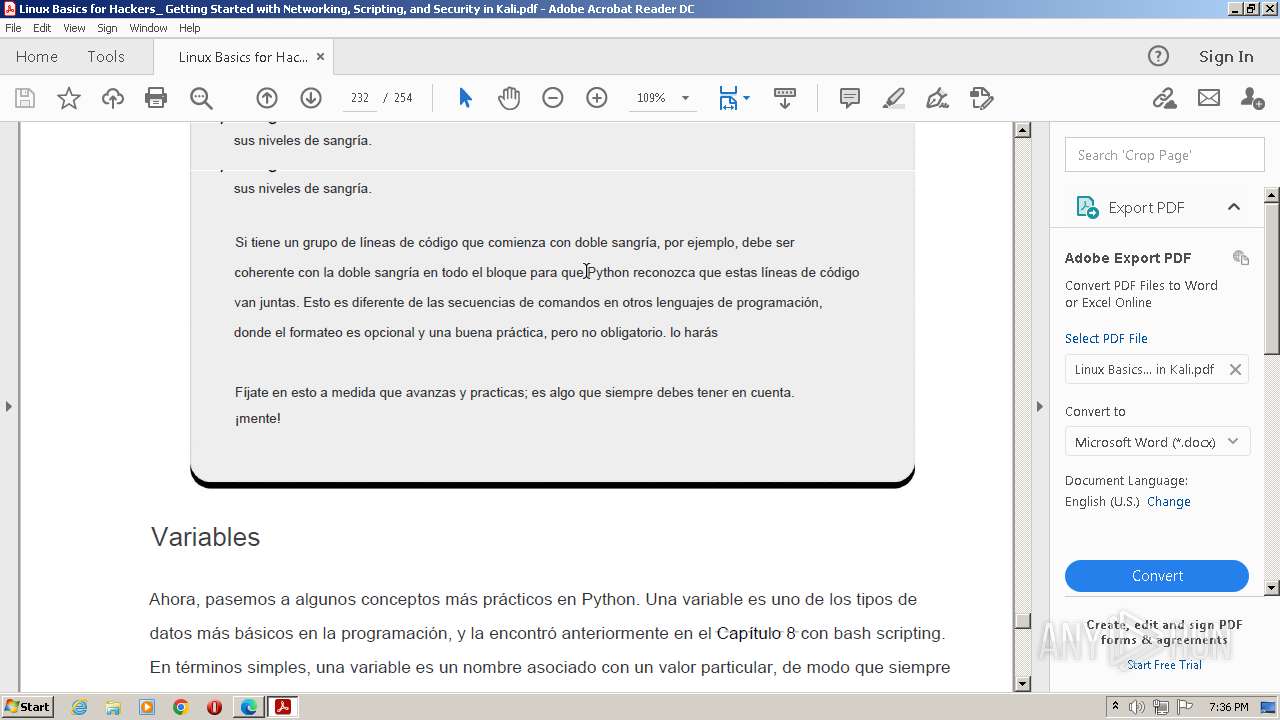
Task: Open the File menu
Action: (13, 28)
